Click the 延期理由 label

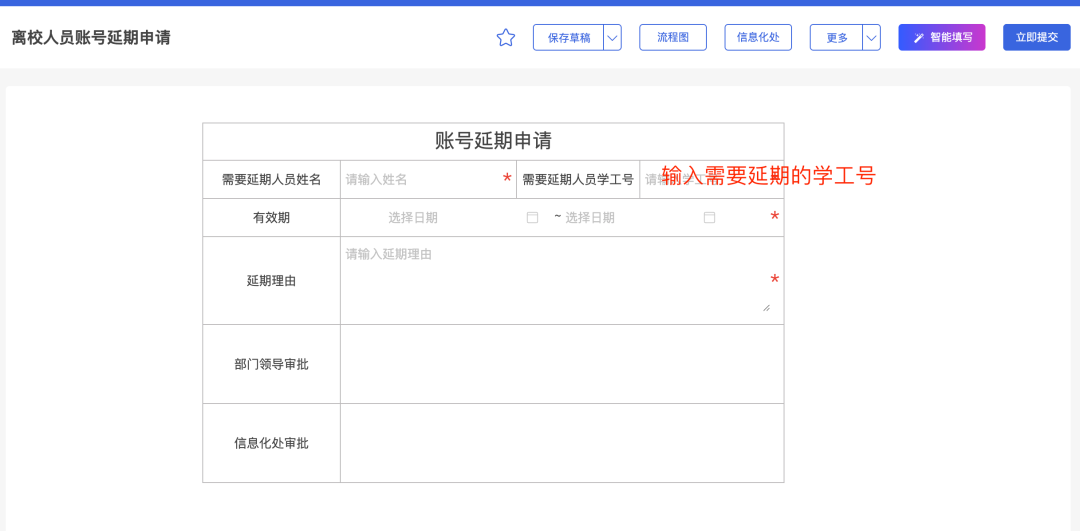[271, 280]
